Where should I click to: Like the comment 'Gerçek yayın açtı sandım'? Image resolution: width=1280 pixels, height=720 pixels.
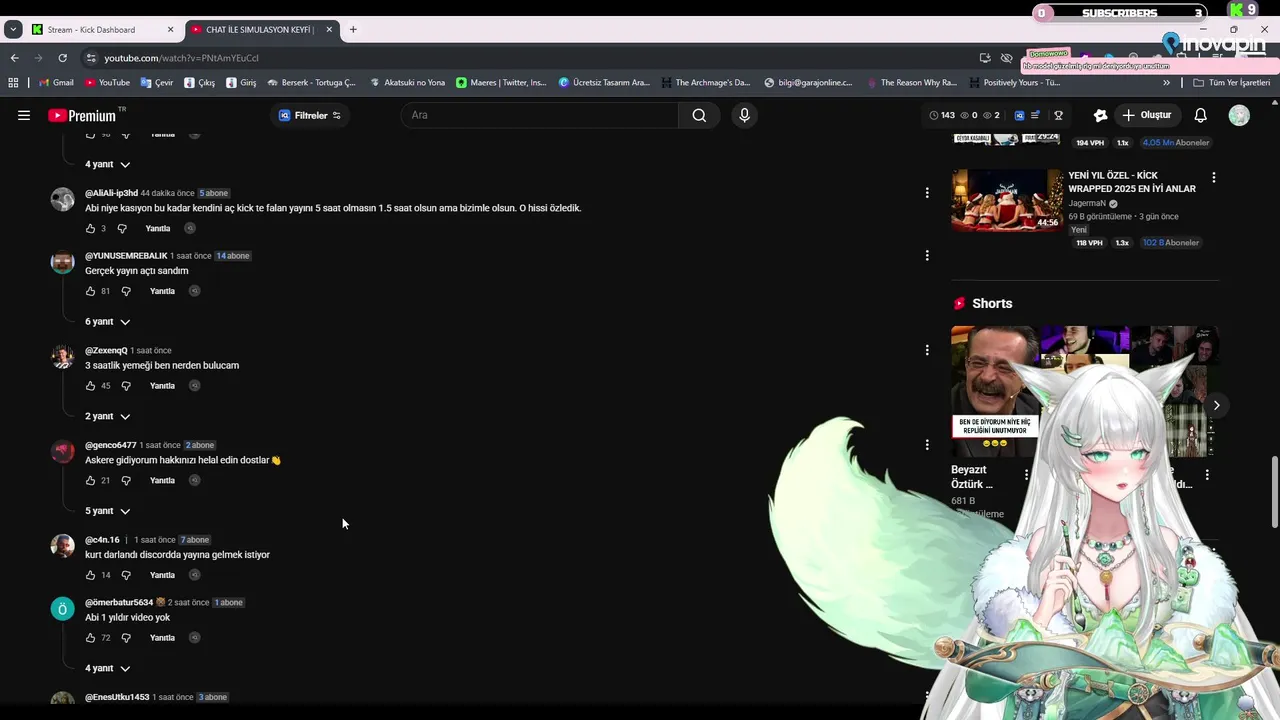(90, 291)
